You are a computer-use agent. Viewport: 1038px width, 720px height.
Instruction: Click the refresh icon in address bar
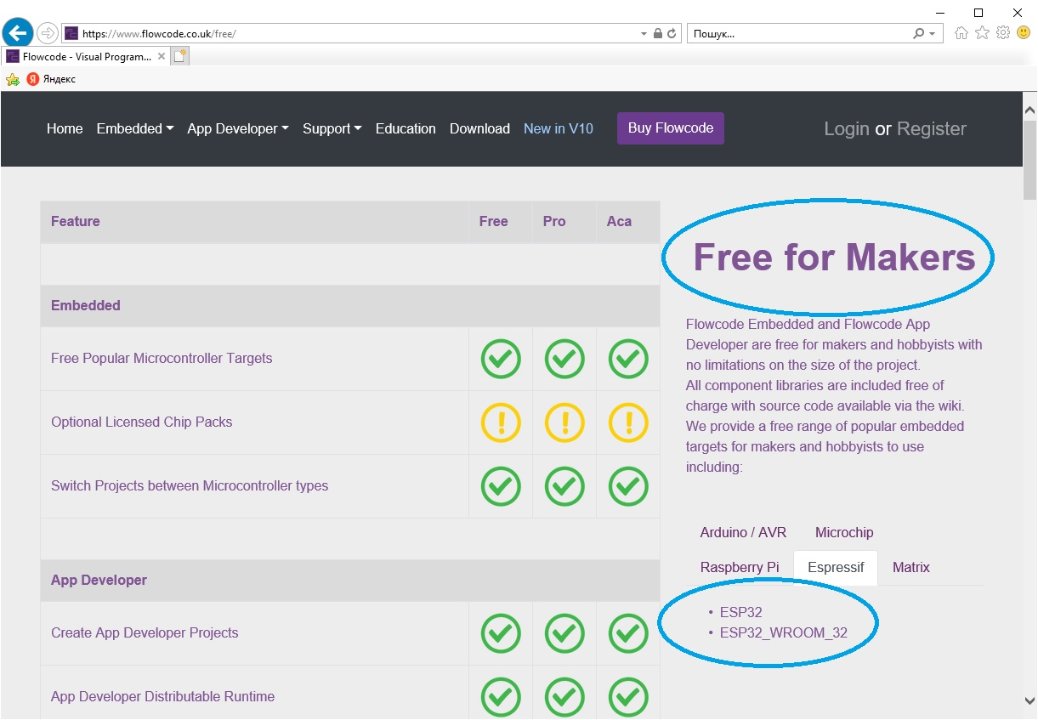pyautogui.click(x=671, y=33)
